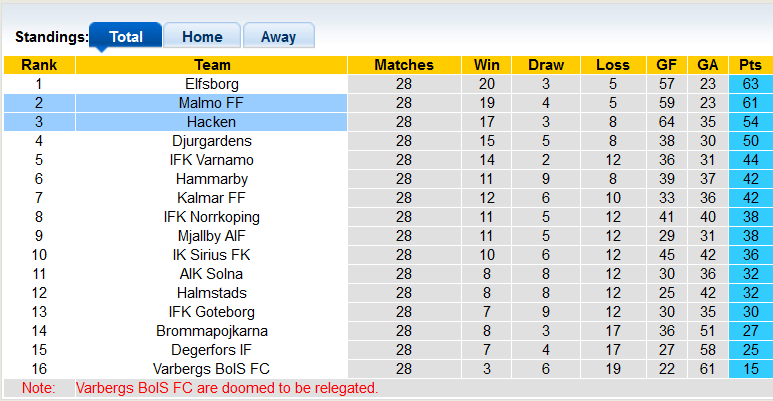Click the Hammarby team name
The height and width of the screenshot is (401, 773).
(211, 179)
